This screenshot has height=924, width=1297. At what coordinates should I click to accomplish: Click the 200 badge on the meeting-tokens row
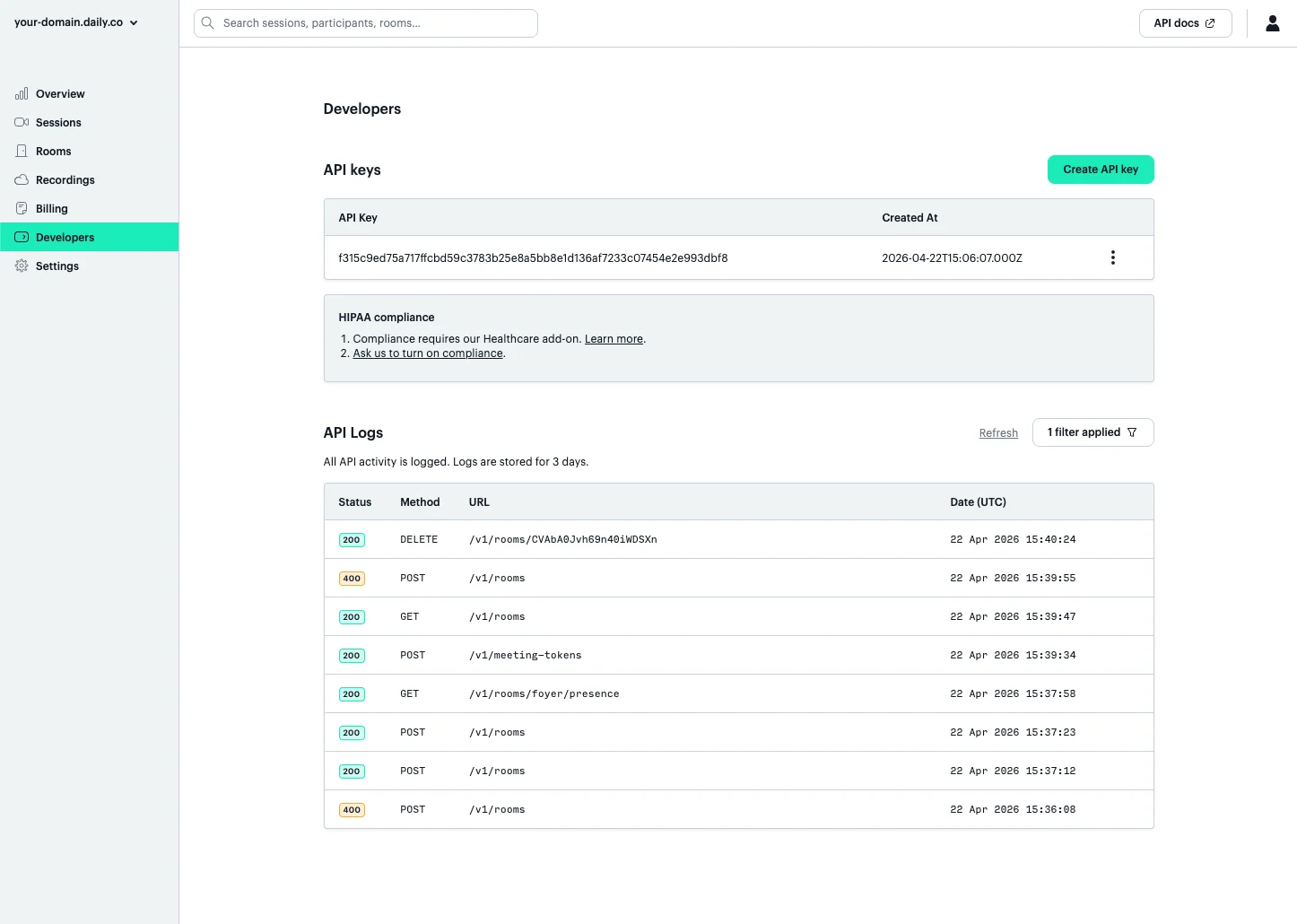[x=352, y=656]
